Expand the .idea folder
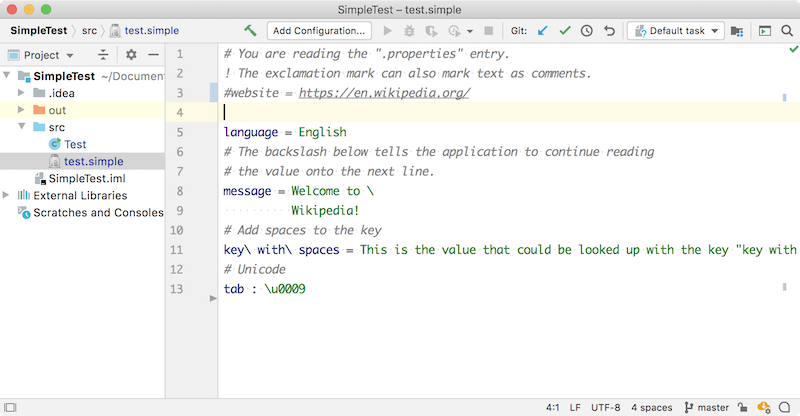Screen dimensions: 800x416 [x=22, y=93]
